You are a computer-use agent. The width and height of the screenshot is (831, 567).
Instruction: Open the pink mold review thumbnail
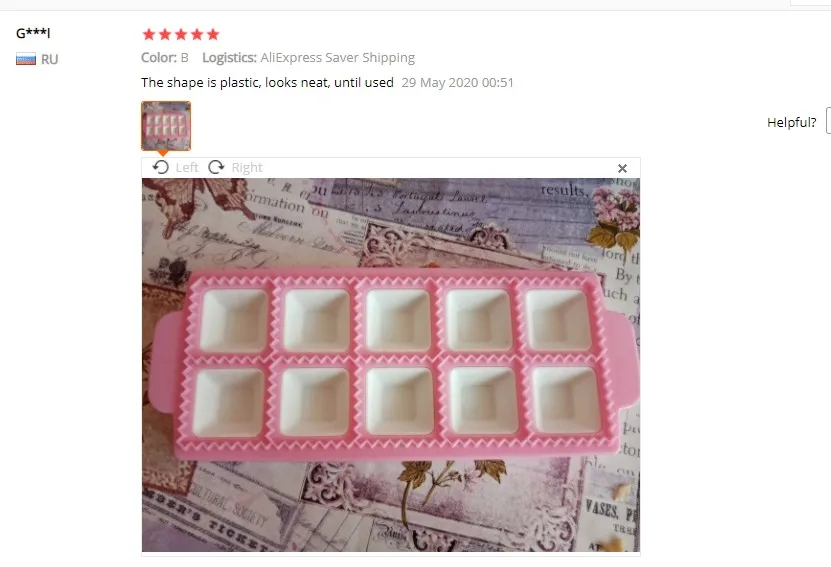(166, 126)
